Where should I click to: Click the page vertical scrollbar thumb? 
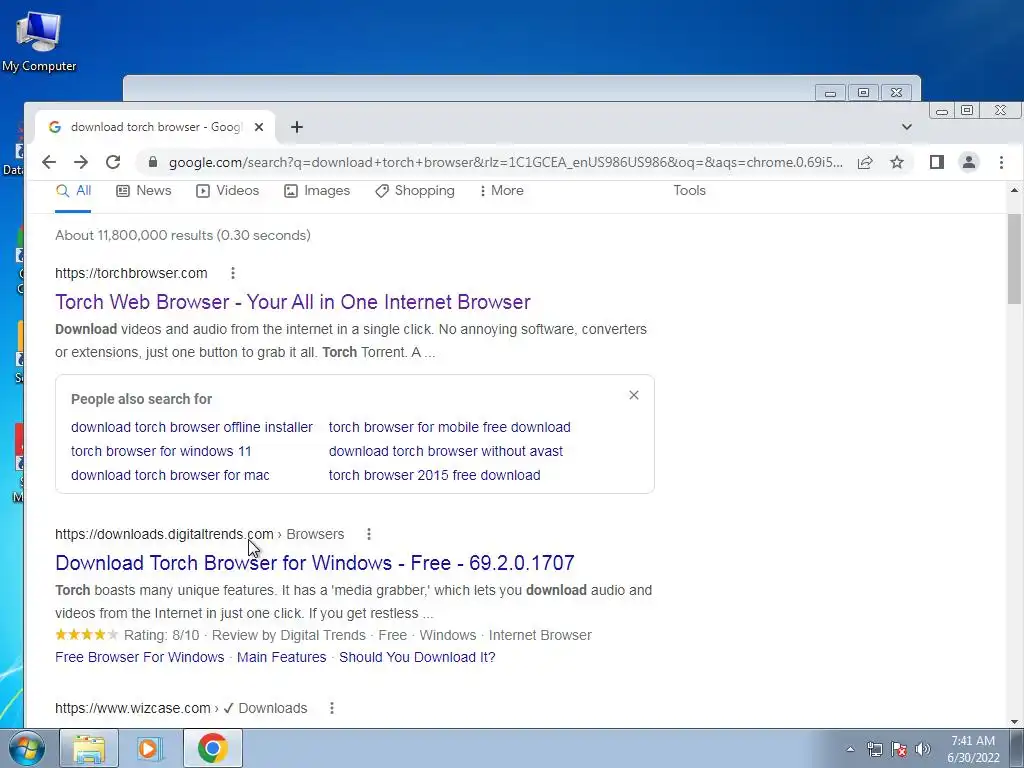1014,259
